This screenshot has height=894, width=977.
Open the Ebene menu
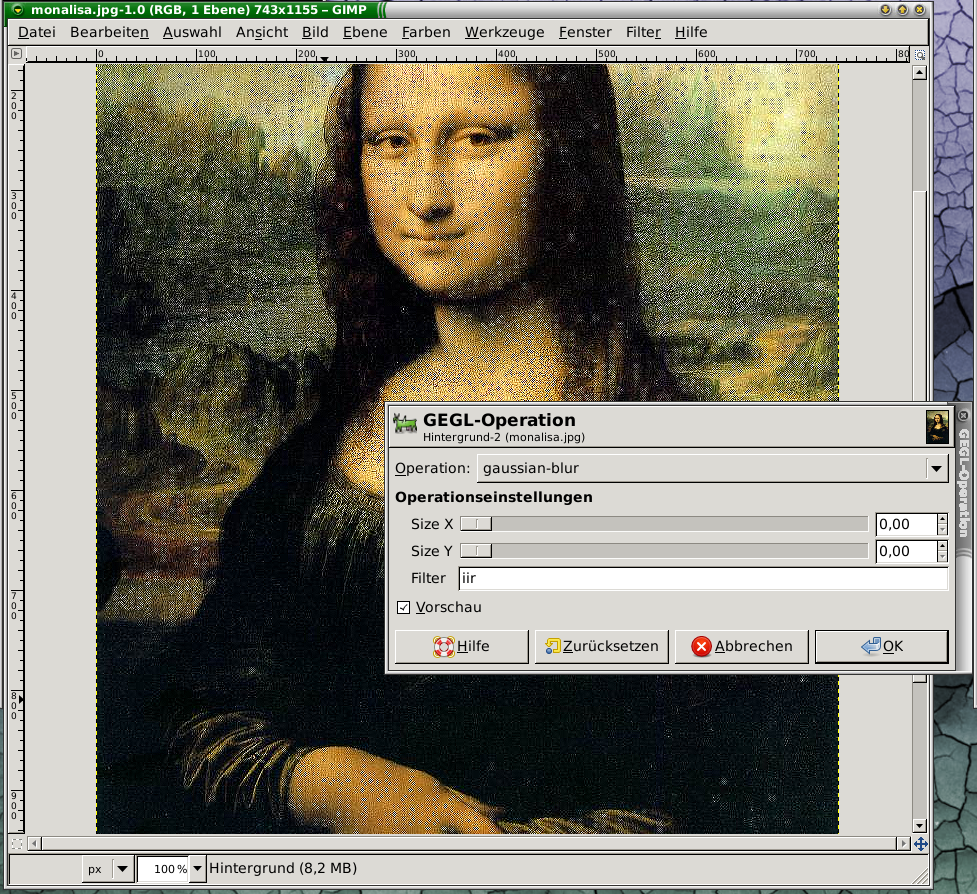coord(365,32)
